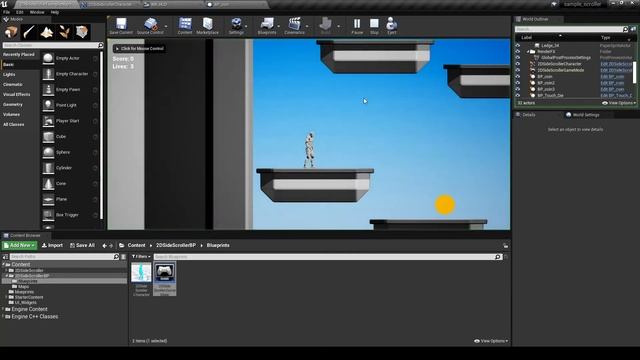This screenshot has width=640, height=360.
Task: Toggle visibility eye for BP_coin
Action: 518,77
